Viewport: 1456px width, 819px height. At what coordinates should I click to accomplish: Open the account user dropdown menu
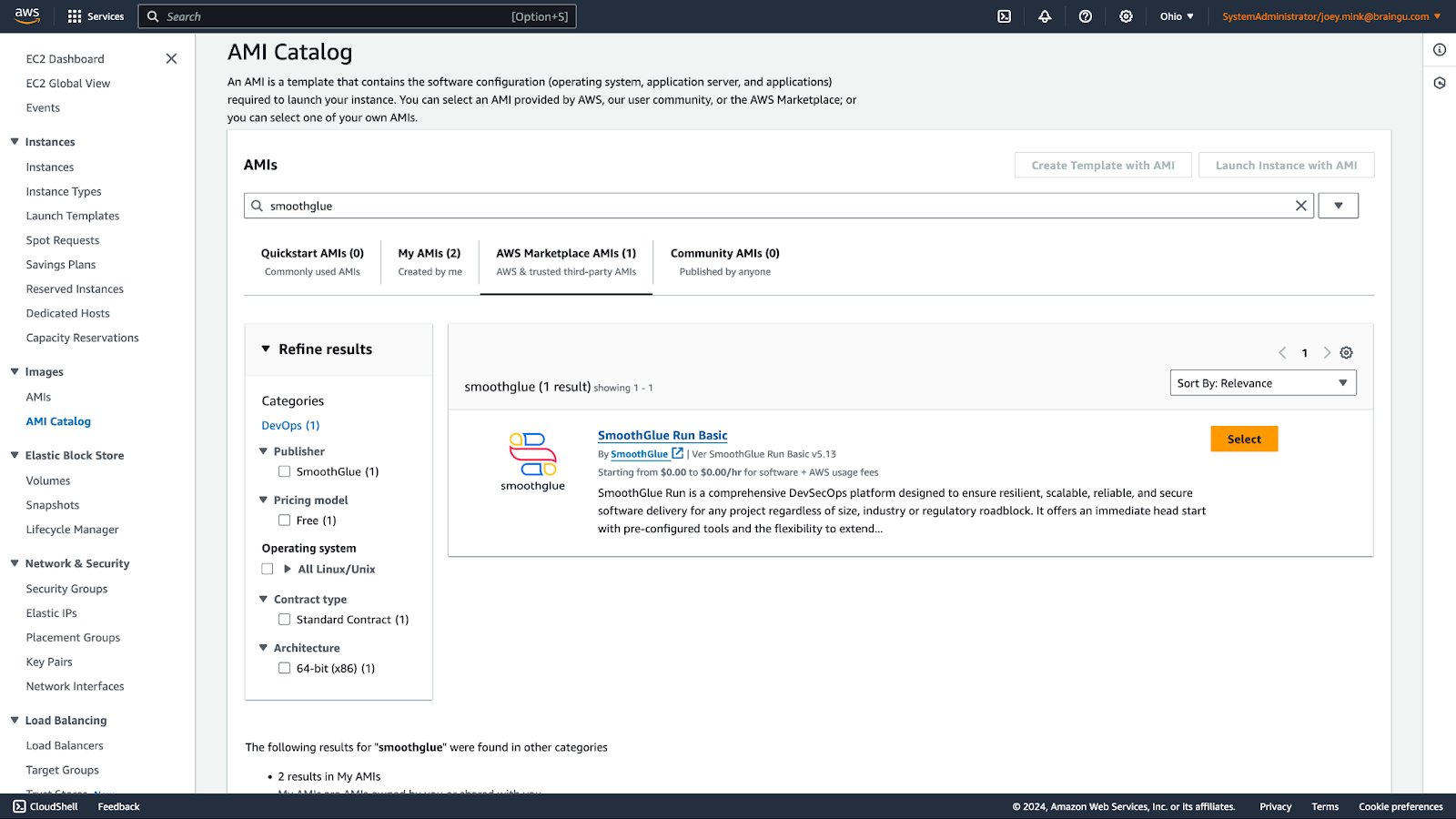[x=1331, y=16]
